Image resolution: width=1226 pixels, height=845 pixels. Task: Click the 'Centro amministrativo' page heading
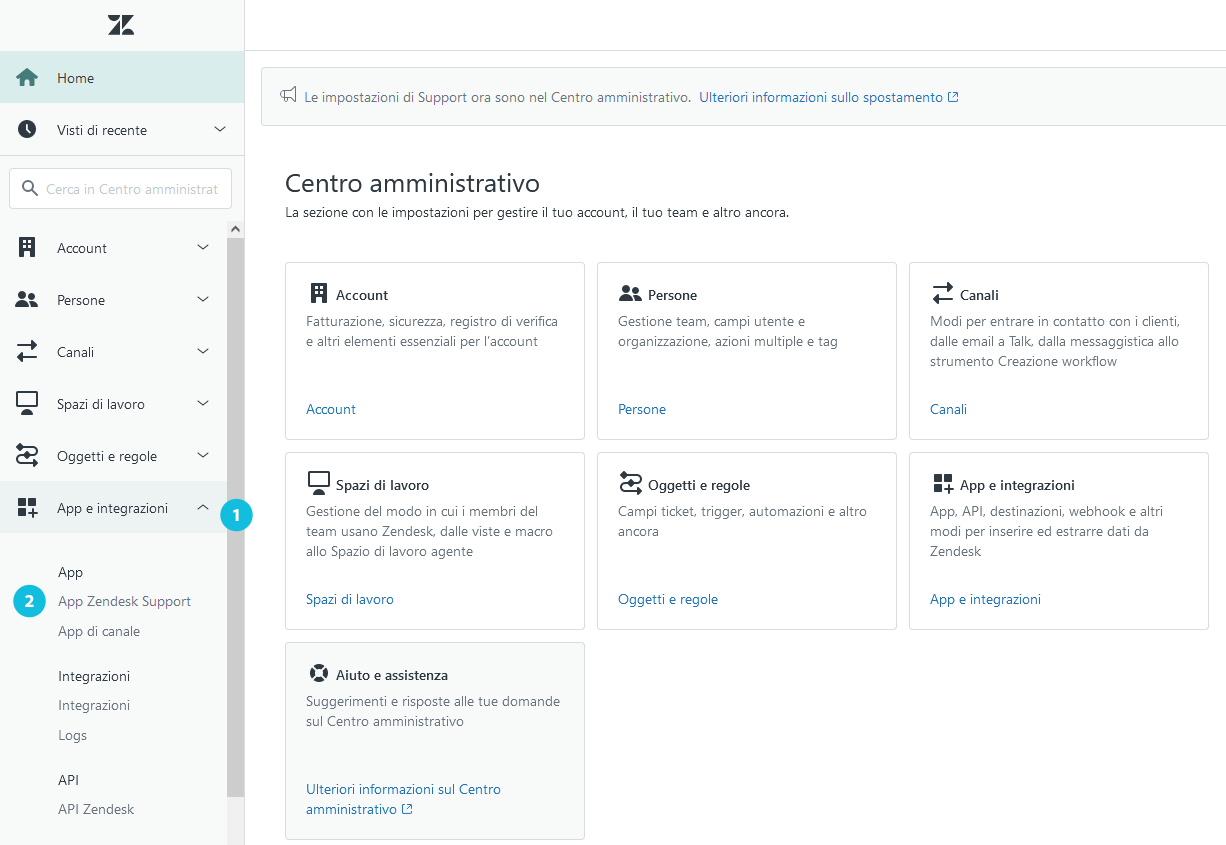coord(412,183)
